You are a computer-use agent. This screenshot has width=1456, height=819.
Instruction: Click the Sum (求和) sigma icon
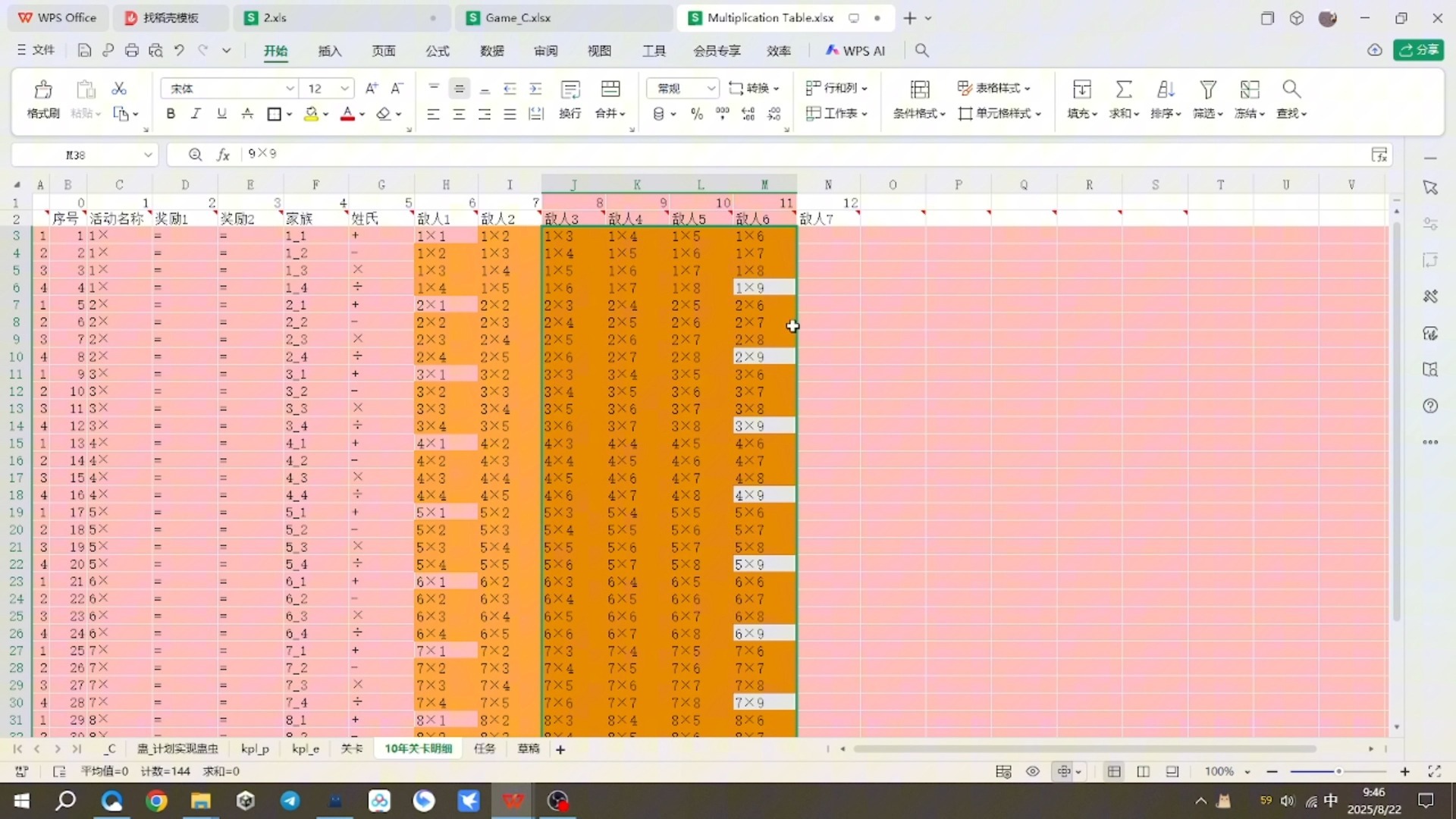pos(1124,89)
